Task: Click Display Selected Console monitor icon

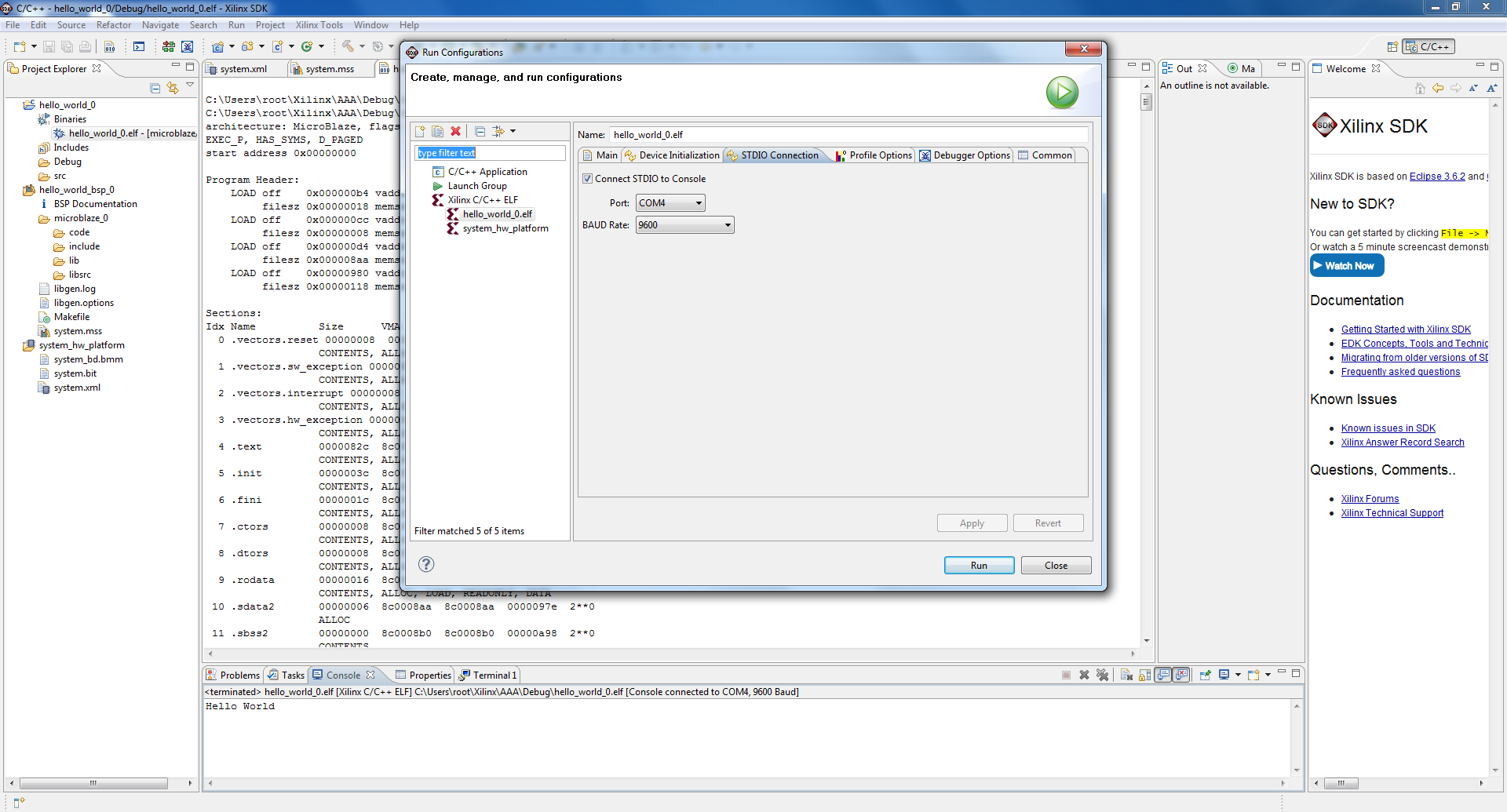Action: [1224, 675]
